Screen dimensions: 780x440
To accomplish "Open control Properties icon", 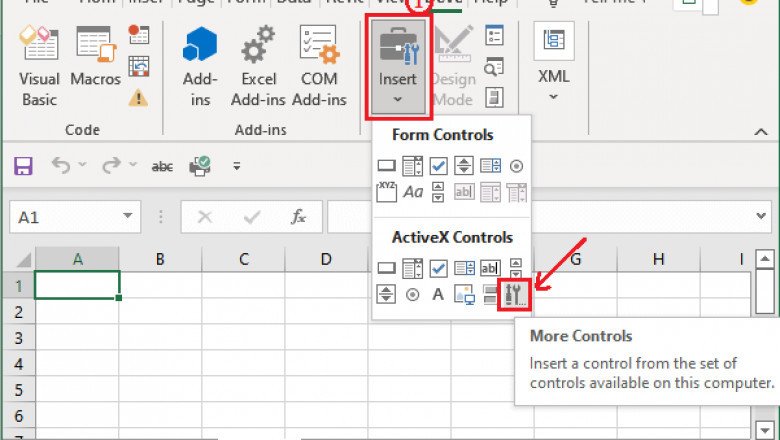I will [494, 35].
